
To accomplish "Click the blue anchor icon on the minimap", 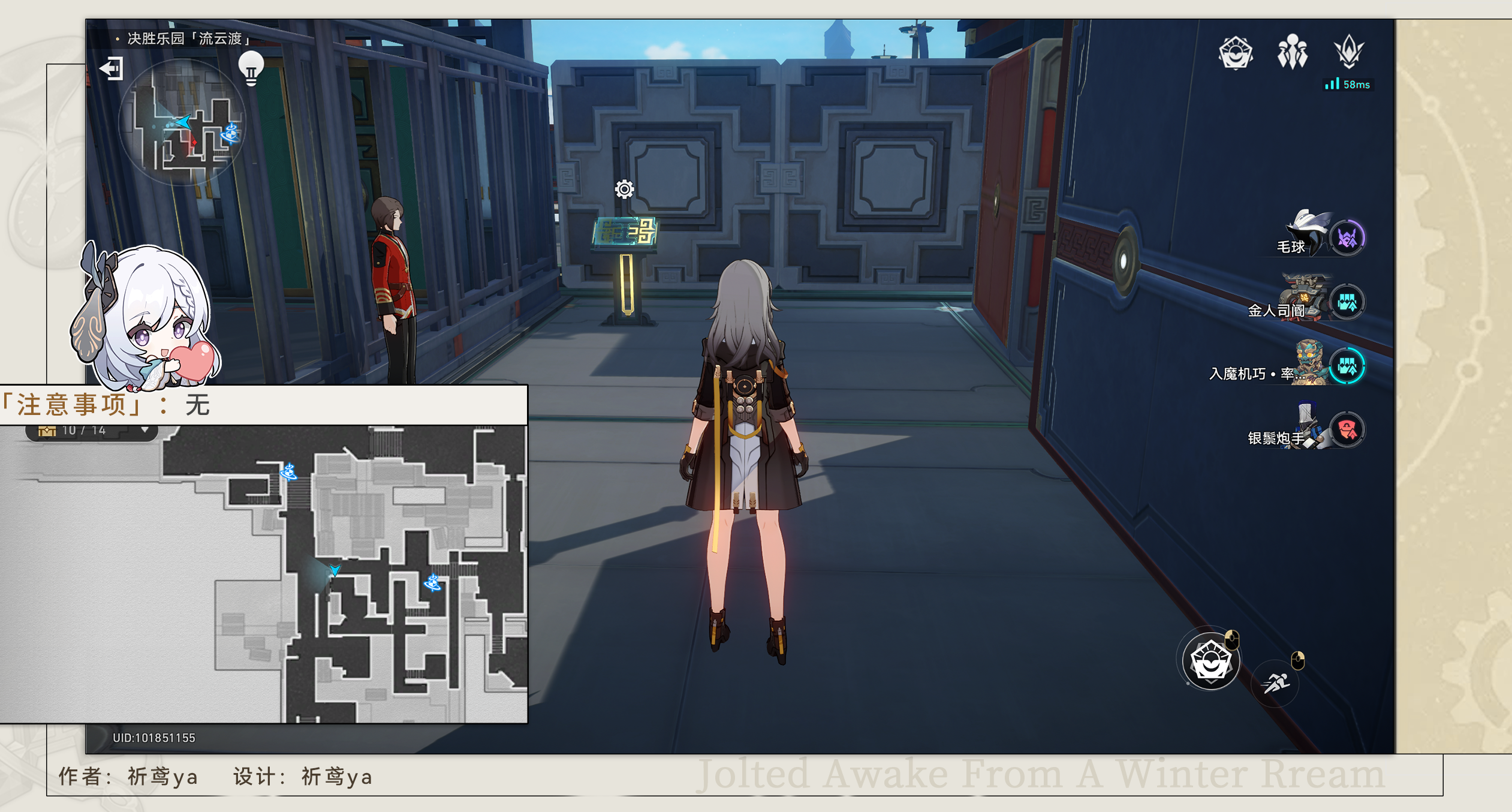I will [x=231, y=133].
